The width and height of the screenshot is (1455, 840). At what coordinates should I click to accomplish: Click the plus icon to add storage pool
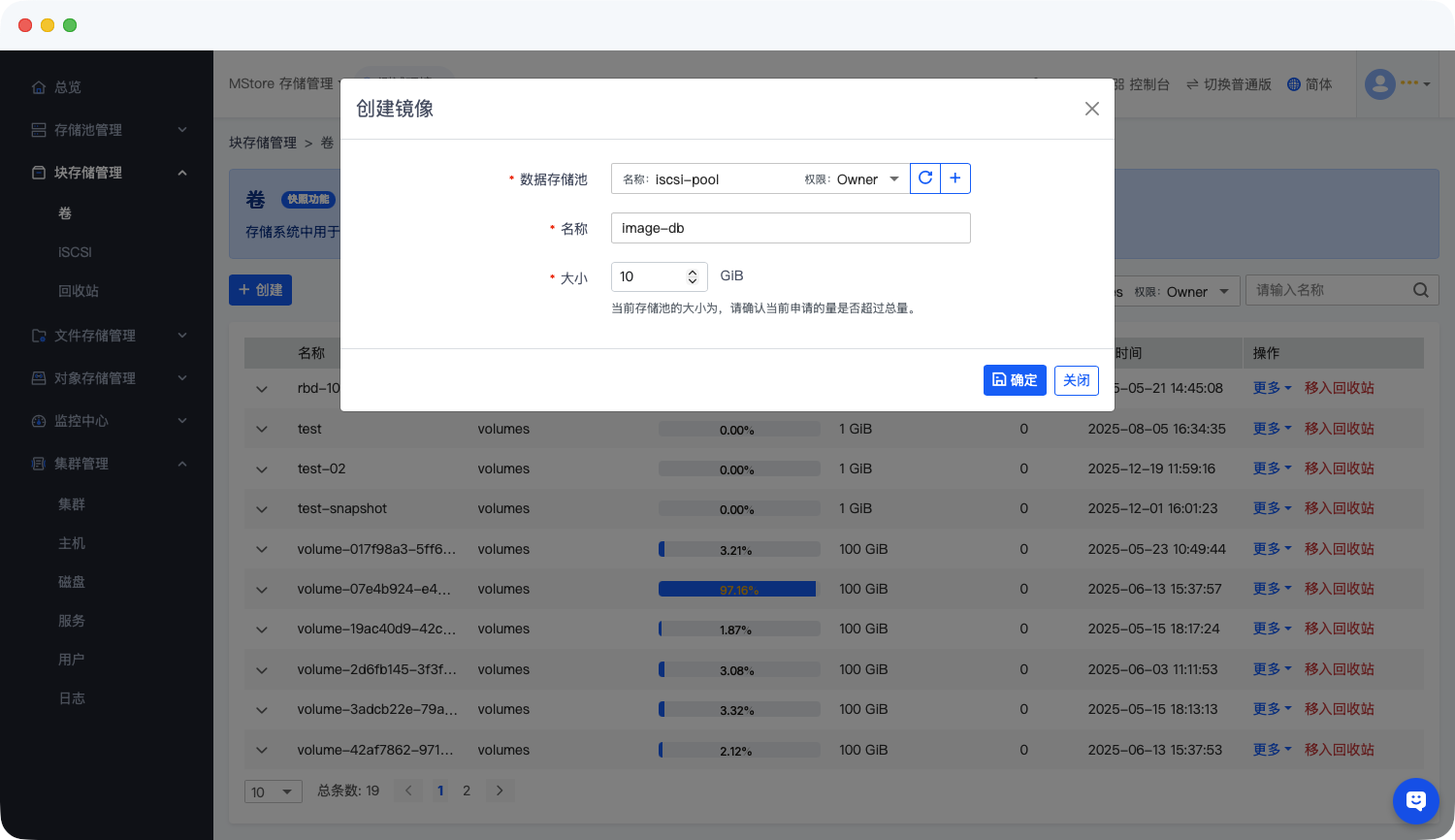pos(955,178)
